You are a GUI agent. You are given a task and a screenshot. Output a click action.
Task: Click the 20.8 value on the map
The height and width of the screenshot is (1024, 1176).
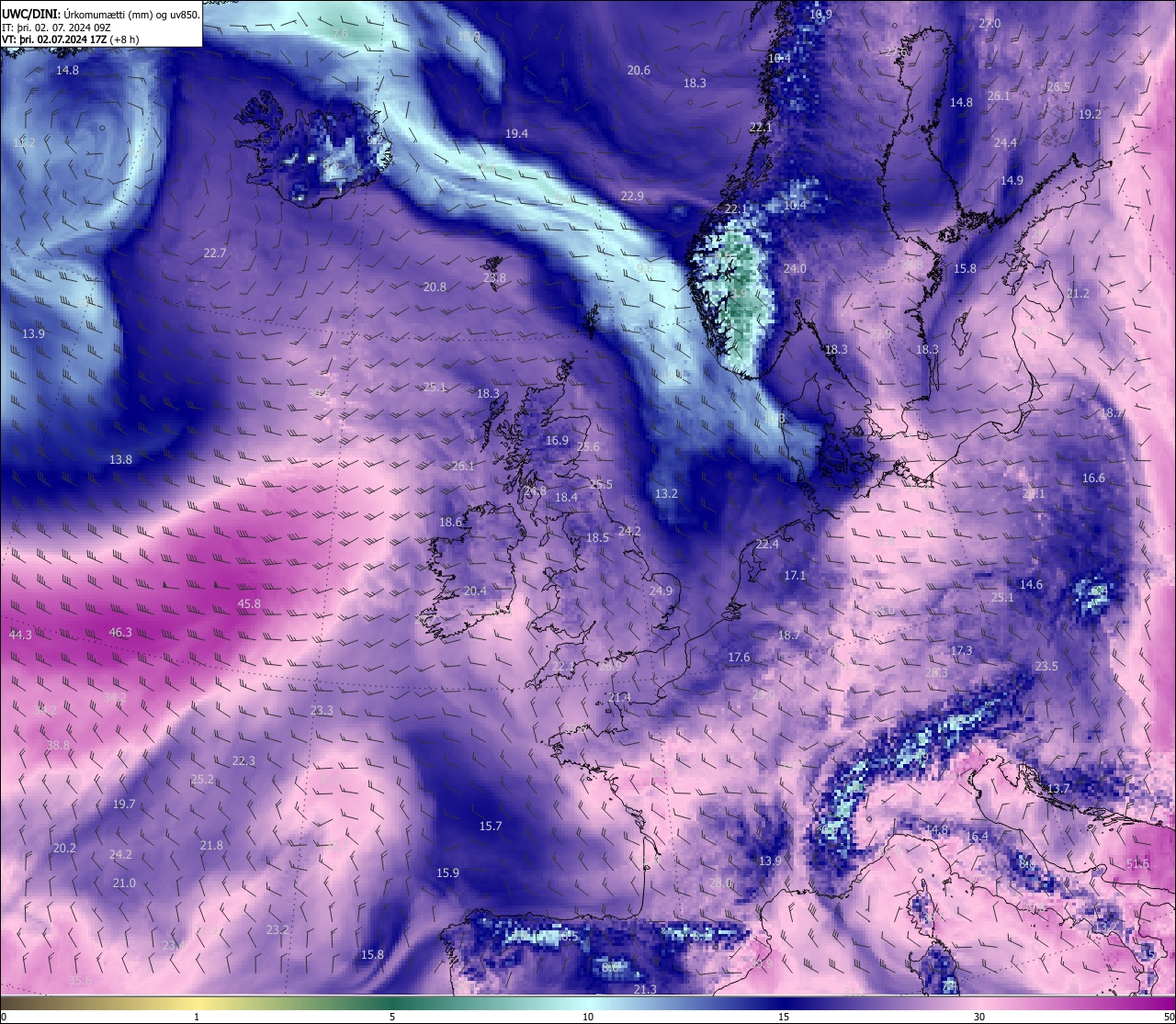point(435,287)
